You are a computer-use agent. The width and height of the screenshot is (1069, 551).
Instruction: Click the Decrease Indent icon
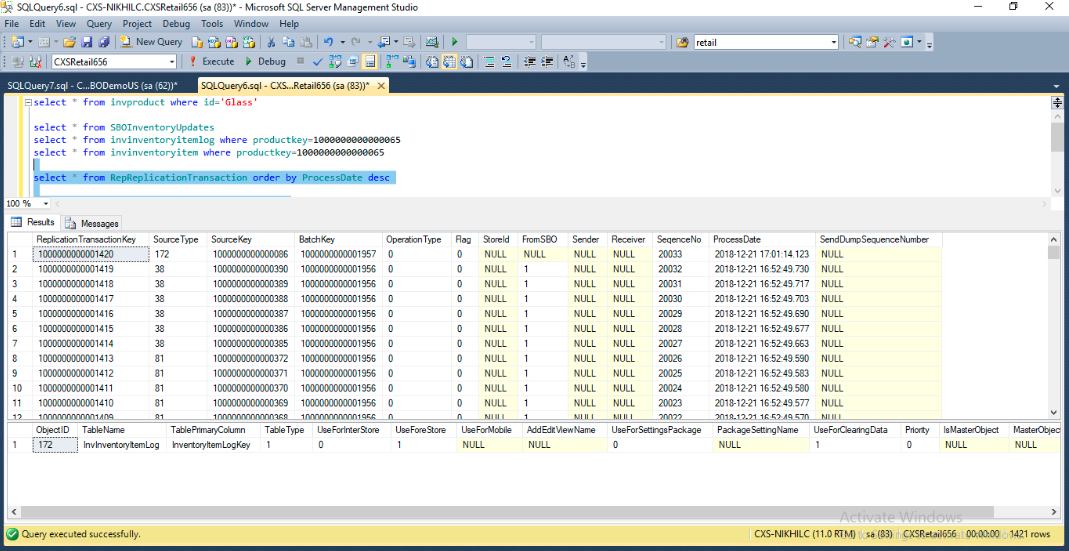click(528, 61)
